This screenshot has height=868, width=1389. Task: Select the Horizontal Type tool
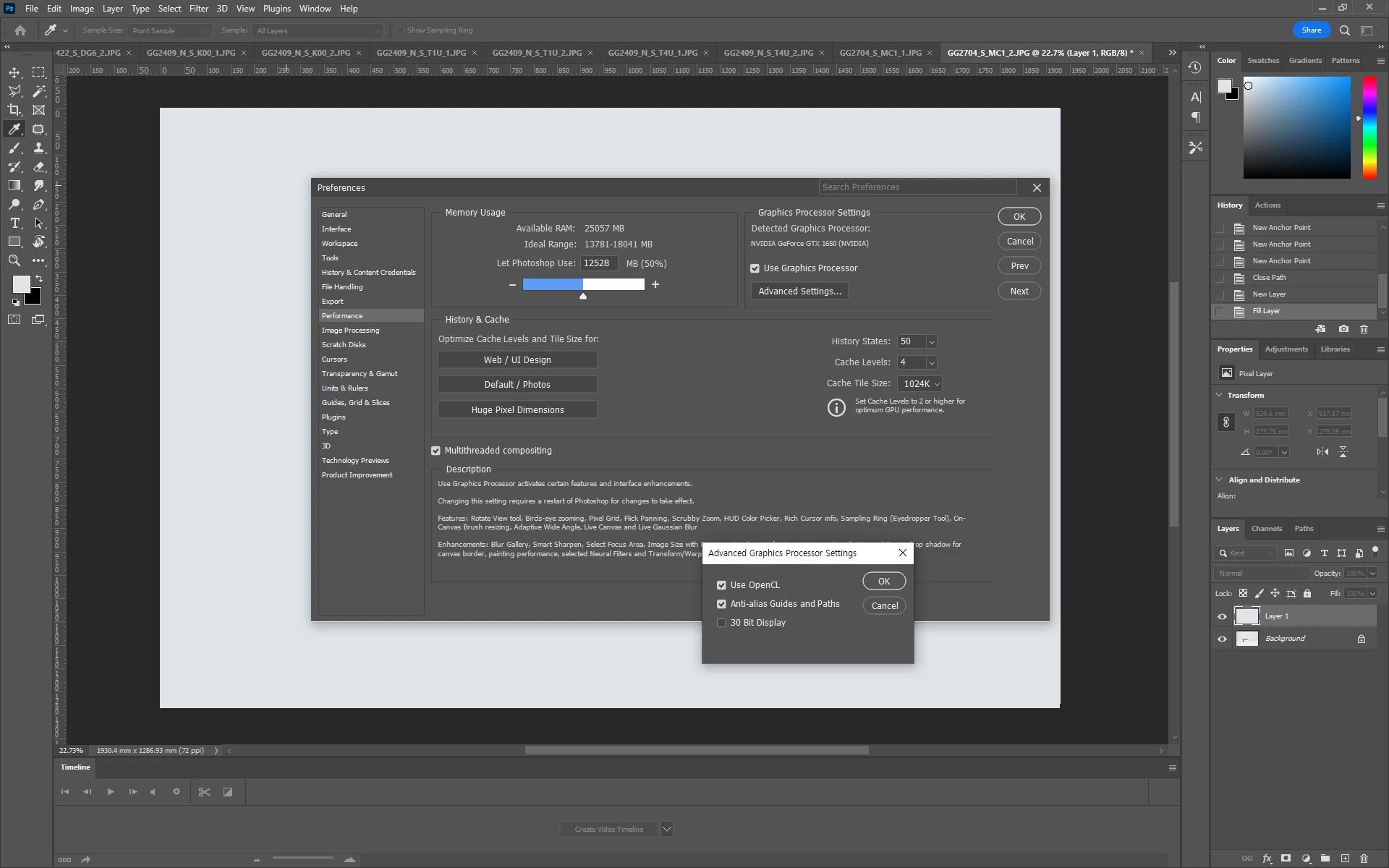pyautogui.click(x=14, y=223)
